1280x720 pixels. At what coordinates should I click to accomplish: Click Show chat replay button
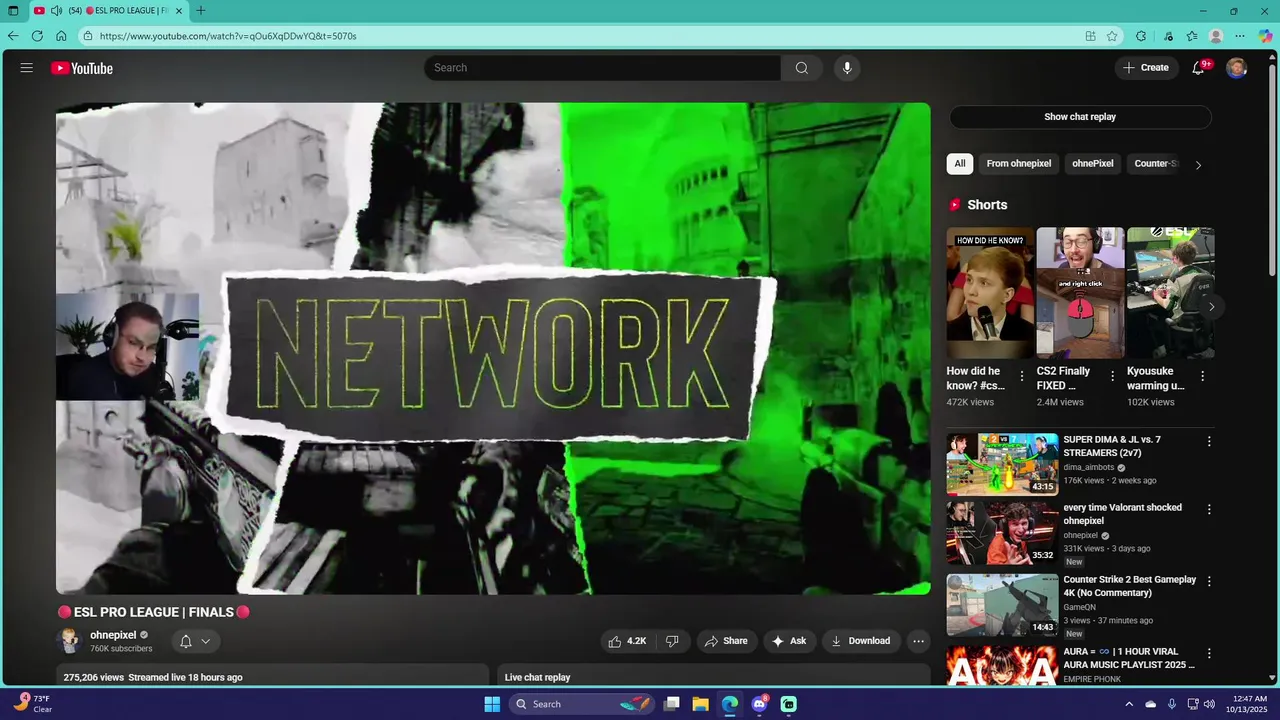[1080, 117]
